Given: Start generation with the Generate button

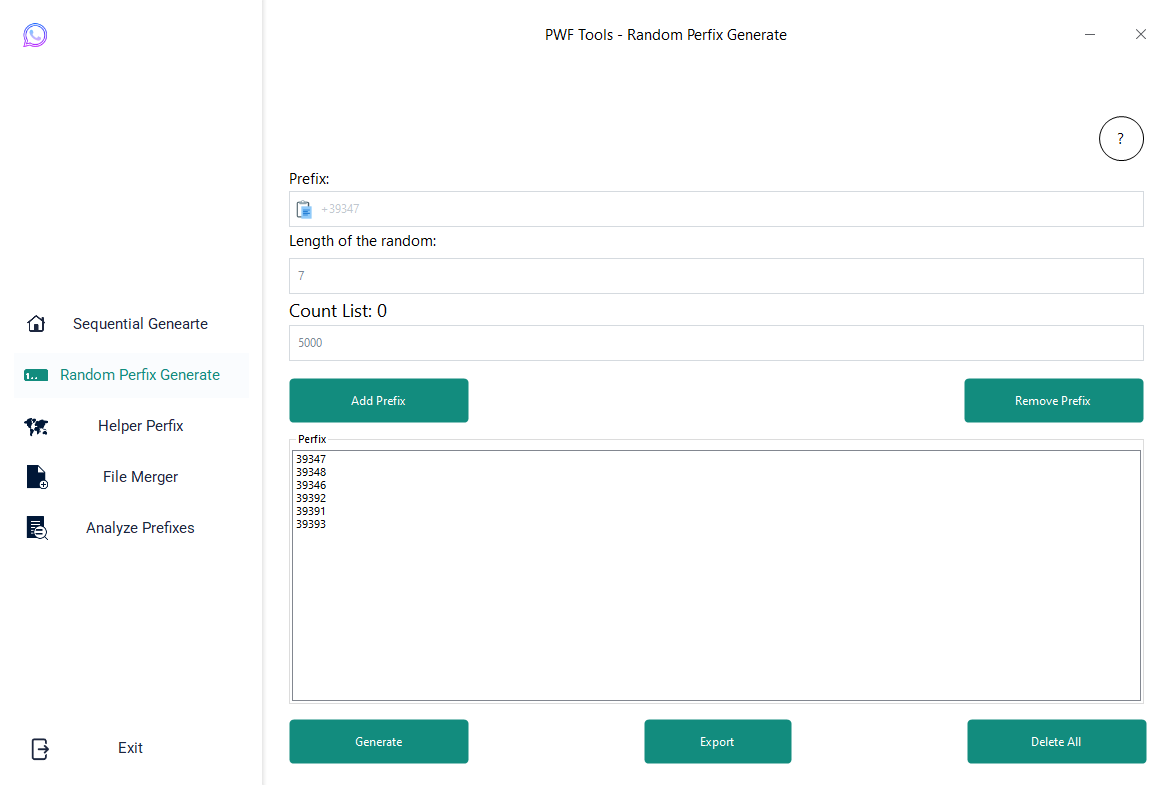Looking at the screenshot, I should 378,741.
